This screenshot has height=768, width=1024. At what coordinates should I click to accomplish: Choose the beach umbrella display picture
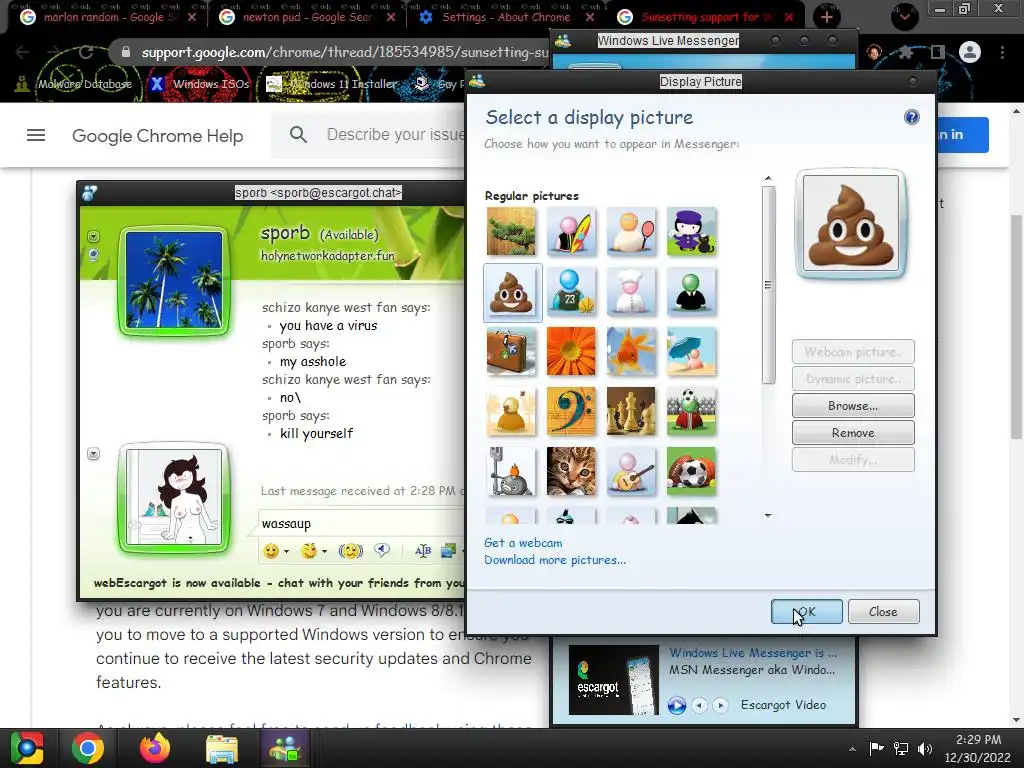[x=691, y=351]
